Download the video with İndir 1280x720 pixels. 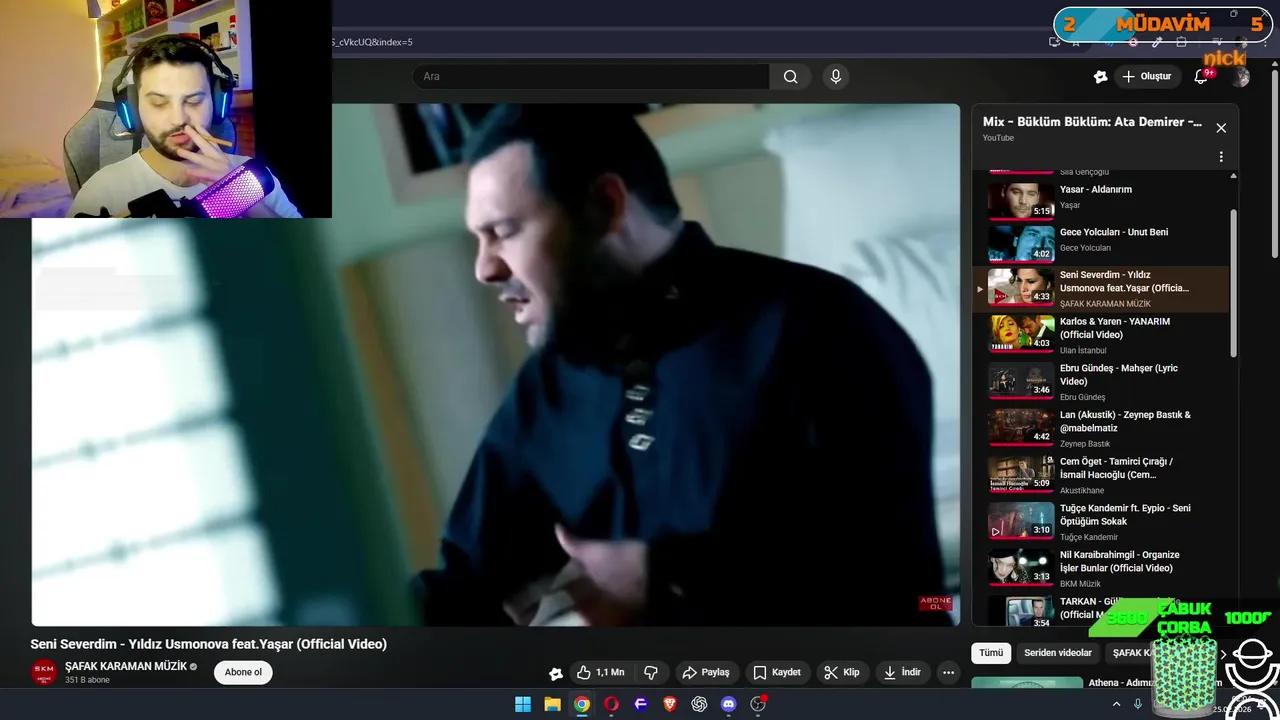(x=902, y=673)
